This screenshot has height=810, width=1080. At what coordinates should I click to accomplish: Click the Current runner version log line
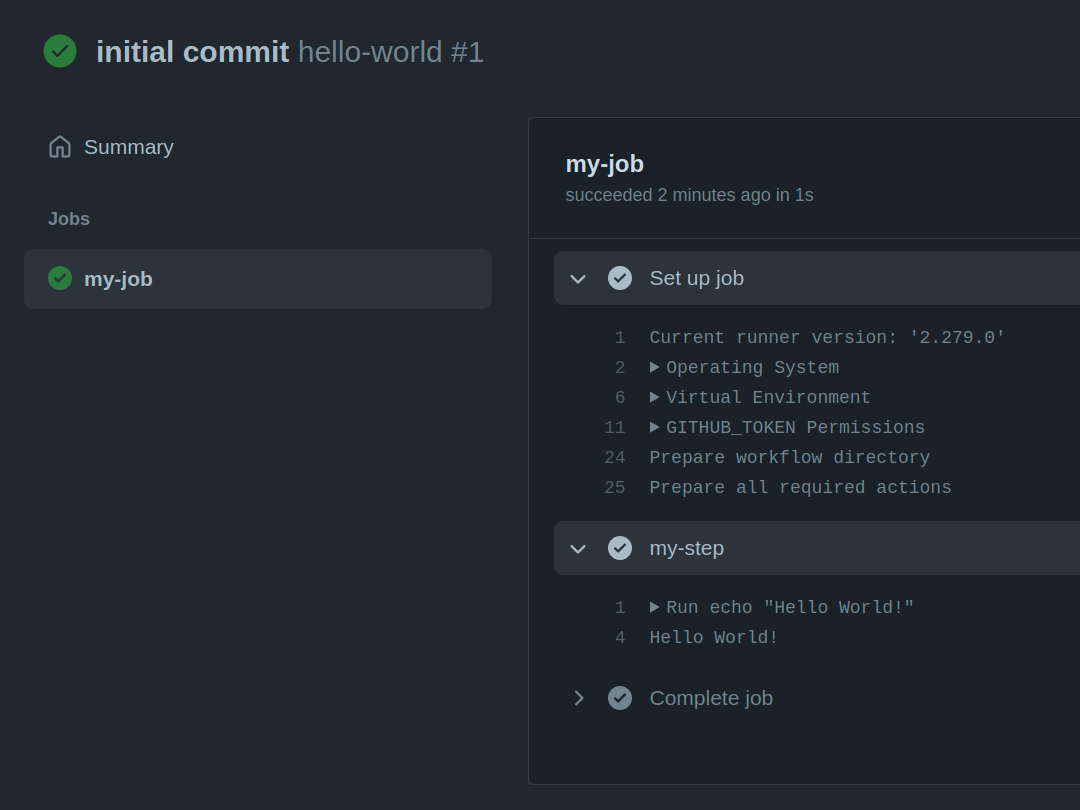pyautogui.click(x=827, y=337)
